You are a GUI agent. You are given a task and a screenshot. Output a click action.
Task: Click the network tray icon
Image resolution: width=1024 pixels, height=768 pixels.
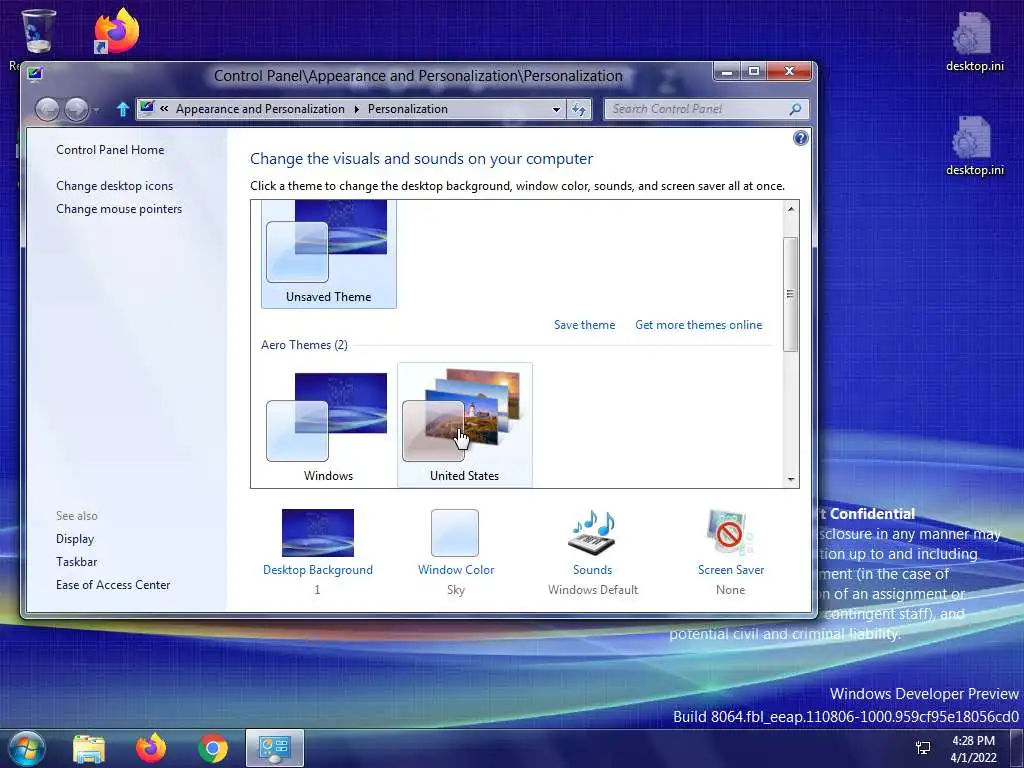tap(923, 748)
